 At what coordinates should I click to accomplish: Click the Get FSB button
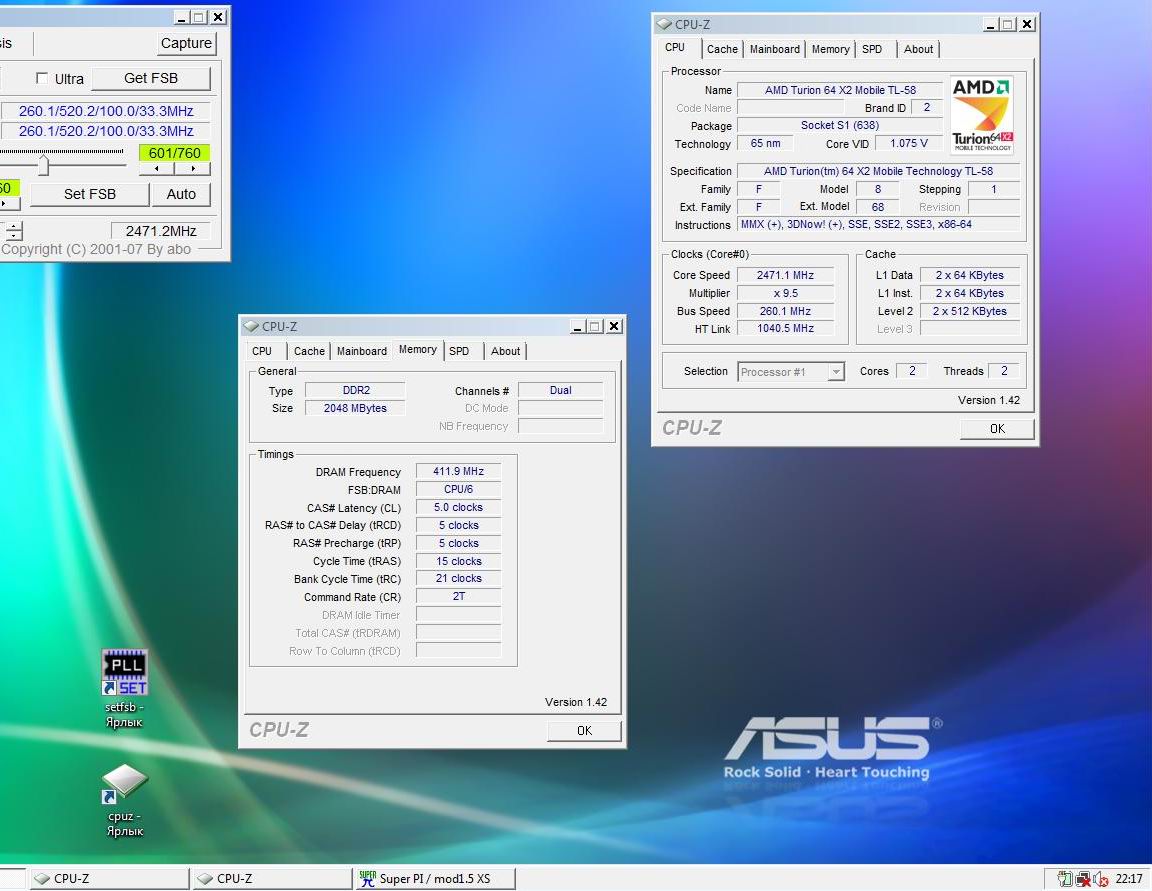click(x=151, y=78)
